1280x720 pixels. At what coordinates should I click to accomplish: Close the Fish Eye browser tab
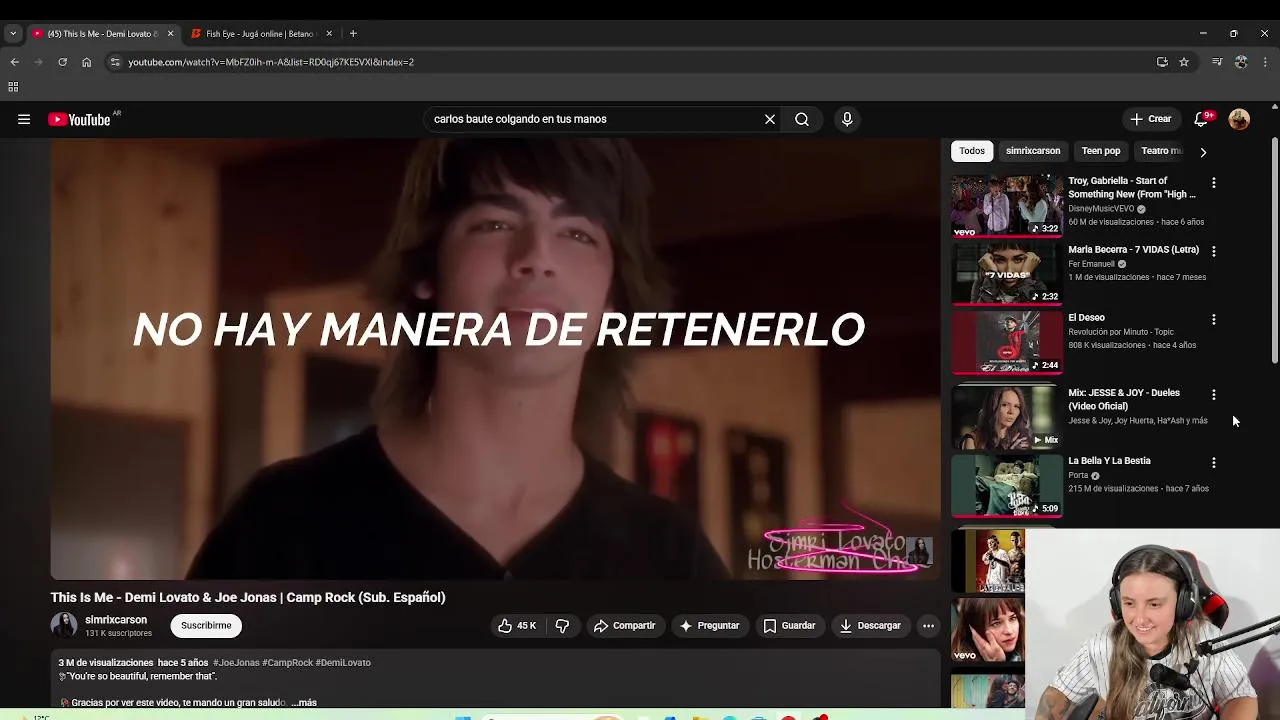[329, 34]
